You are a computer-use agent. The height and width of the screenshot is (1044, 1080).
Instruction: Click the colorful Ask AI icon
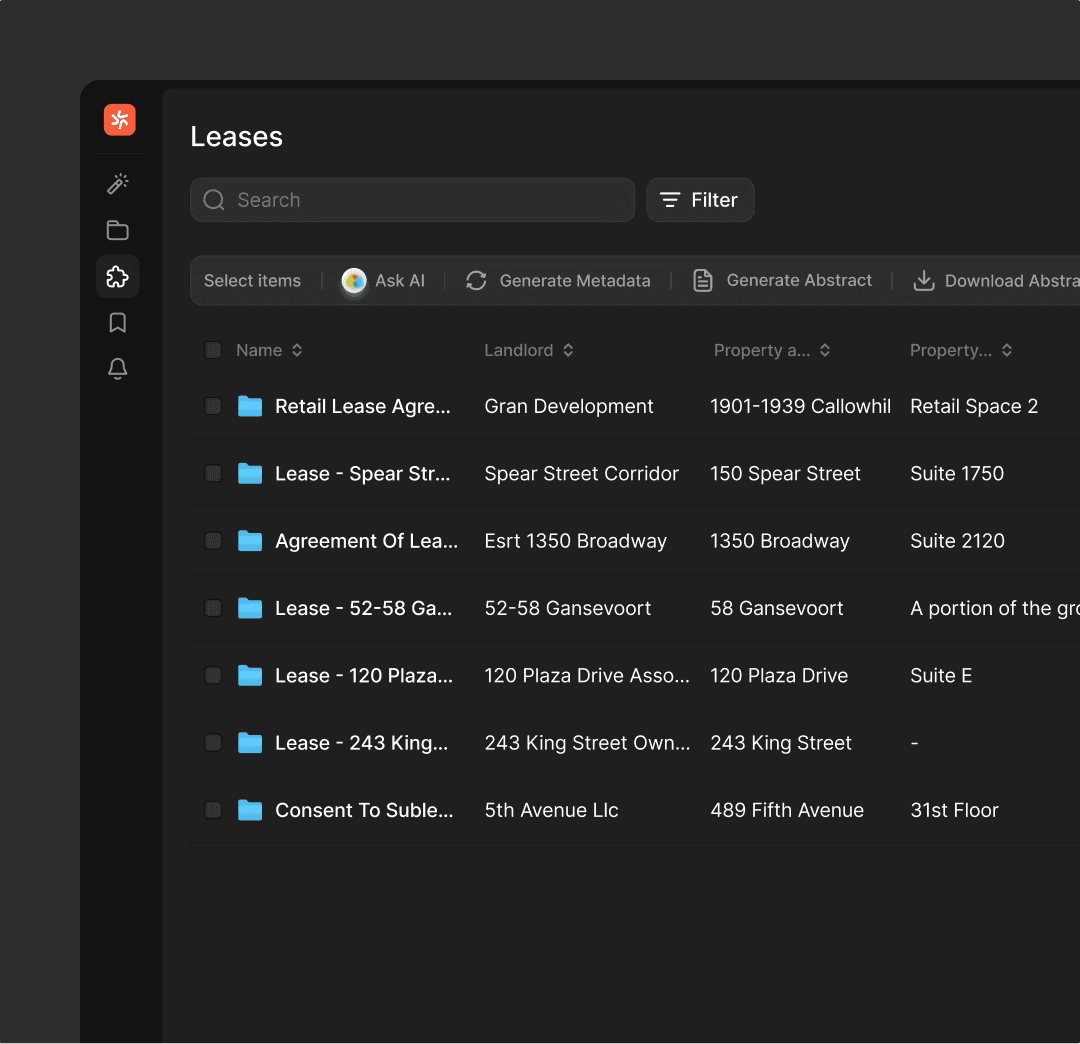click(354, 281)
